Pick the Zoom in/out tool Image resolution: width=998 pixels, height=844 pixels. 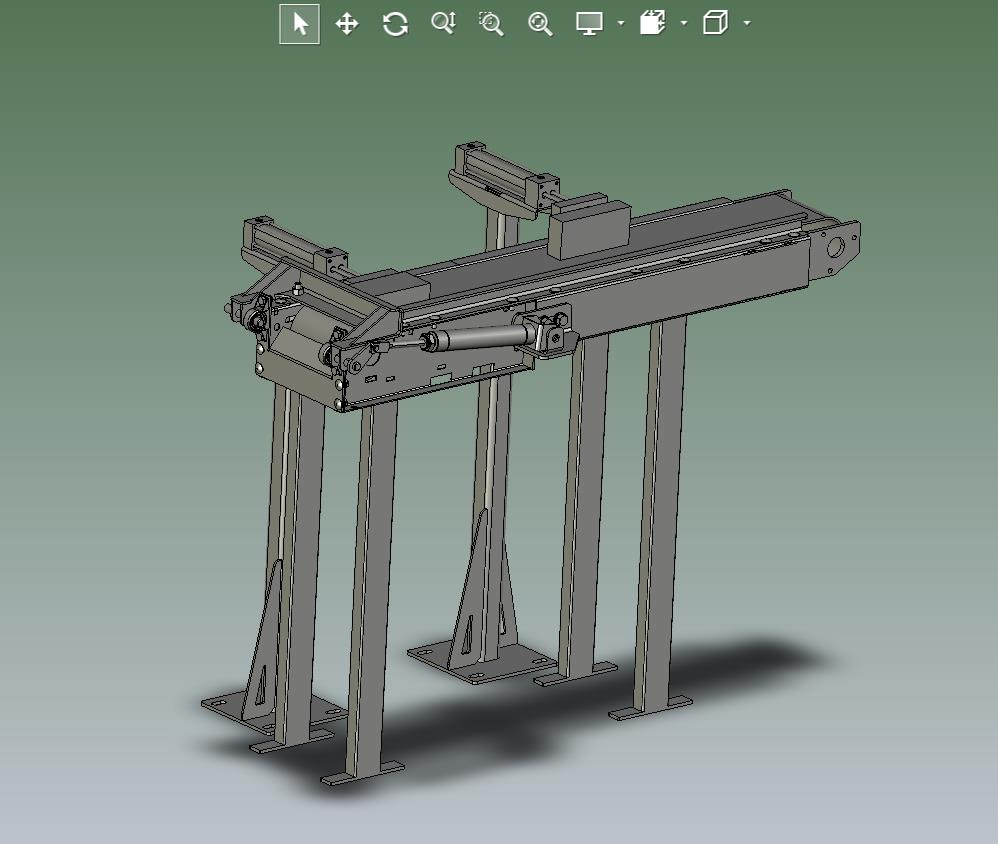tap(444, 24)
